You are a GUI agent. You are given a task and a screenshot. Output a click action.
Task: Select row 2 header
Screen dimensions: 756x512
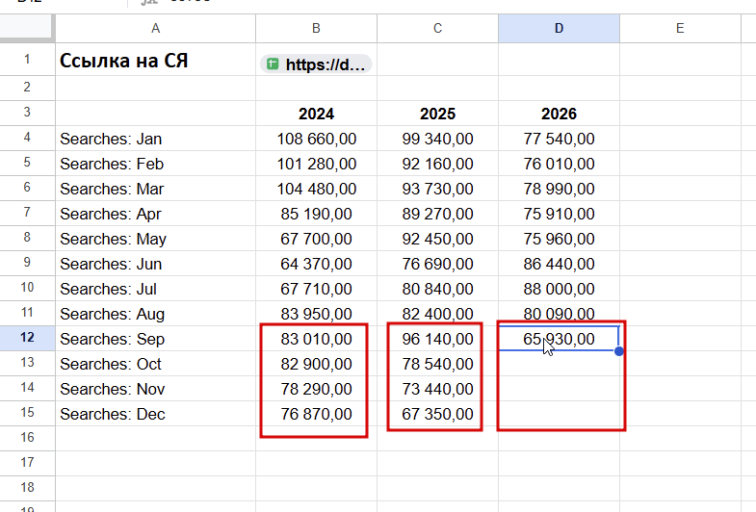(27, 88)
